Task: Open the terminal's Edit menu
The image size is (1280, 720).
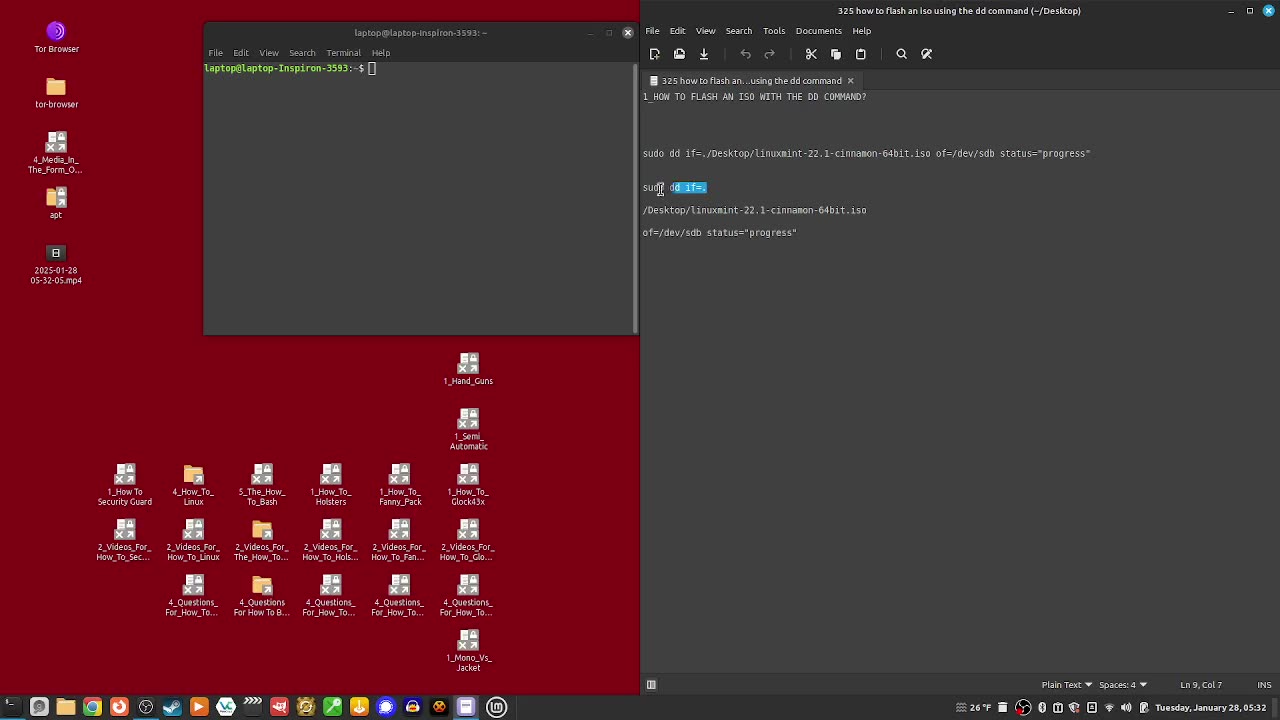Action: (241, 53)
